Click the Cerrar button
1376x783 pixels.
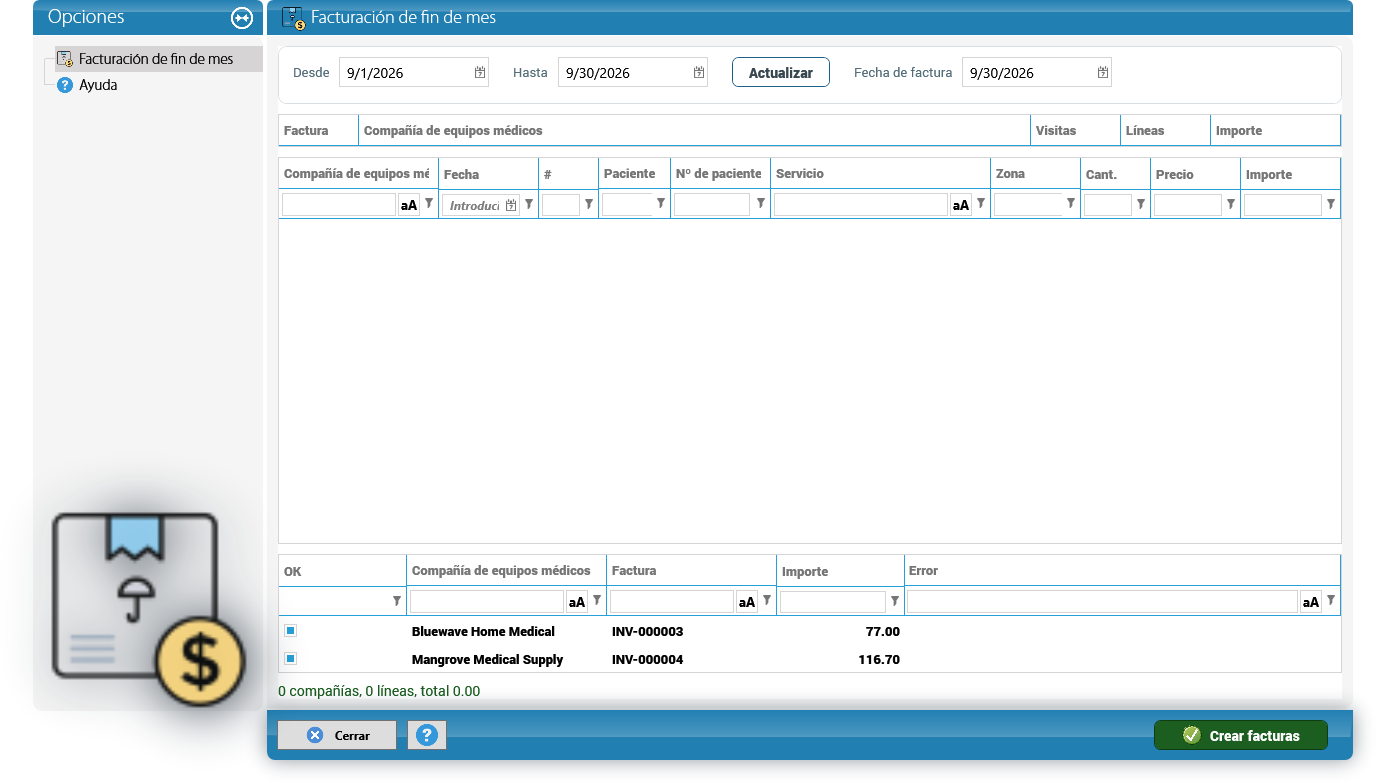tap(337, 735)
